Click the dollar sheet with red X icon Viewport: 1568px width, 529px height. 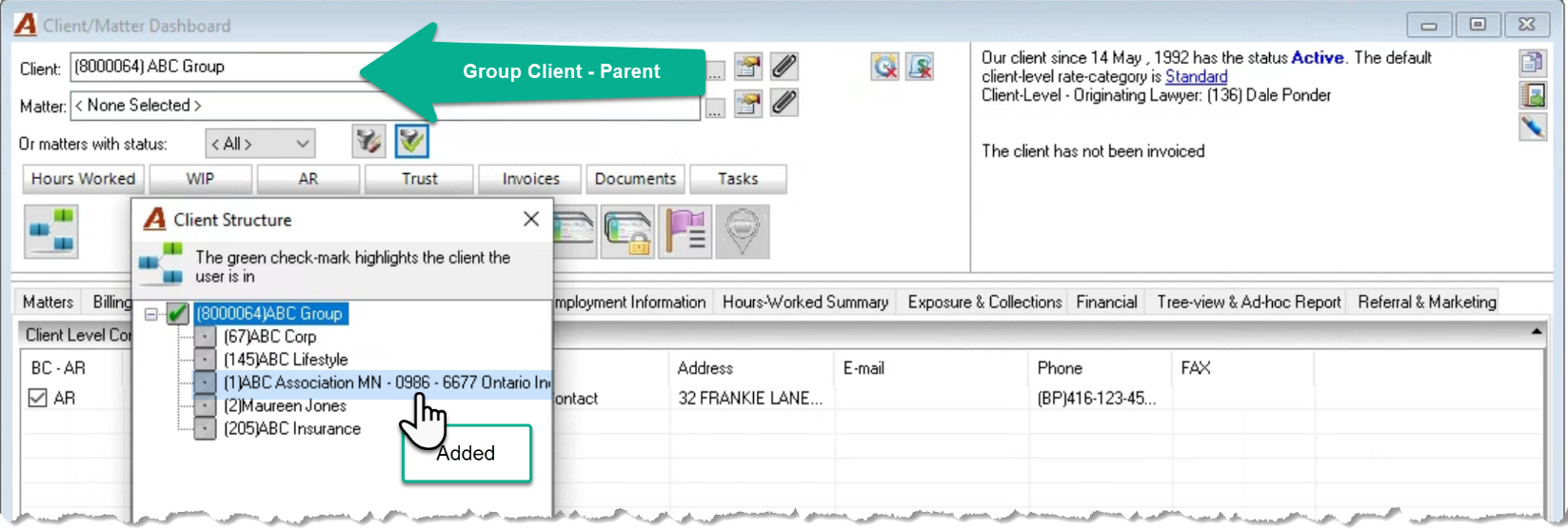tap(920, 67)
